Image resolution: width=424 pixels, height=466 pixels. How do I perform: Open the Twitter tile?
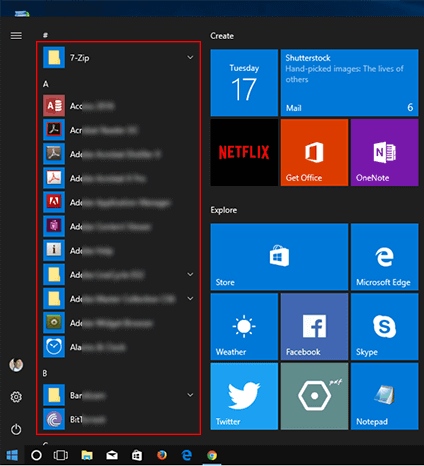click(244, 396)
